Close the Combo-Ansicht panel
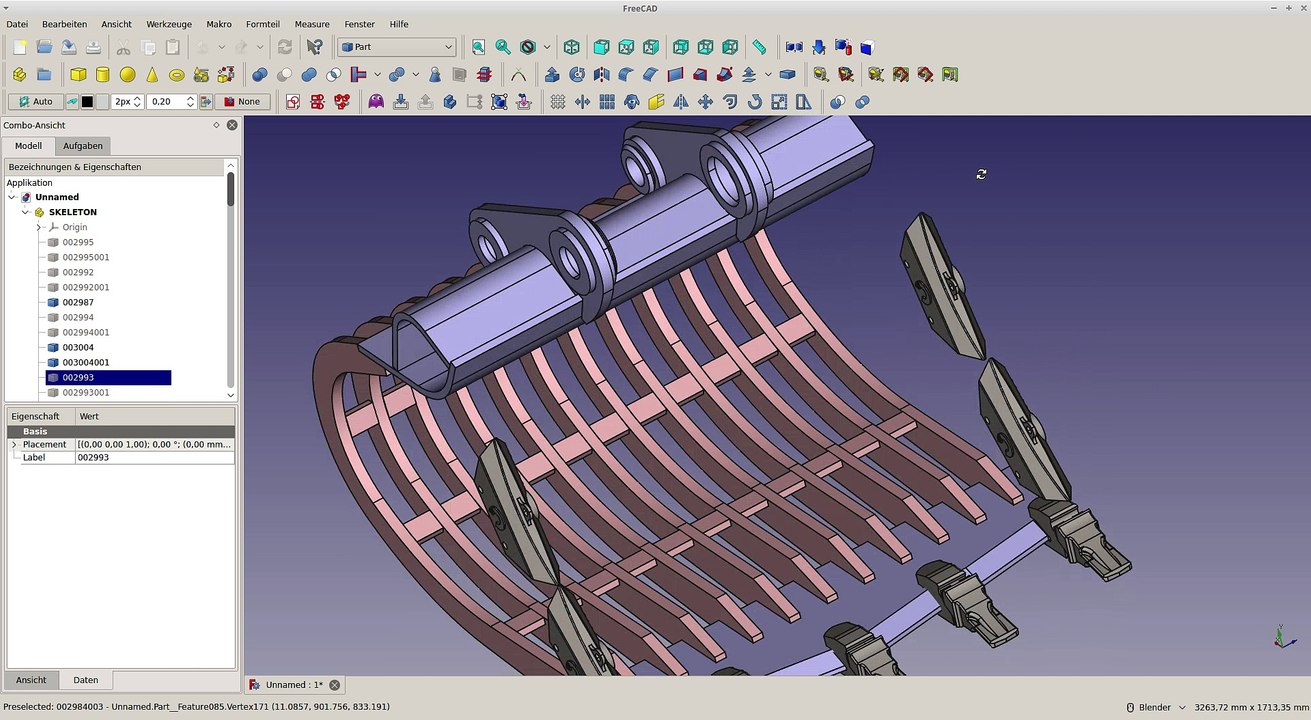The width and height of the screenshot is (1311, 720). coord(232,125)
